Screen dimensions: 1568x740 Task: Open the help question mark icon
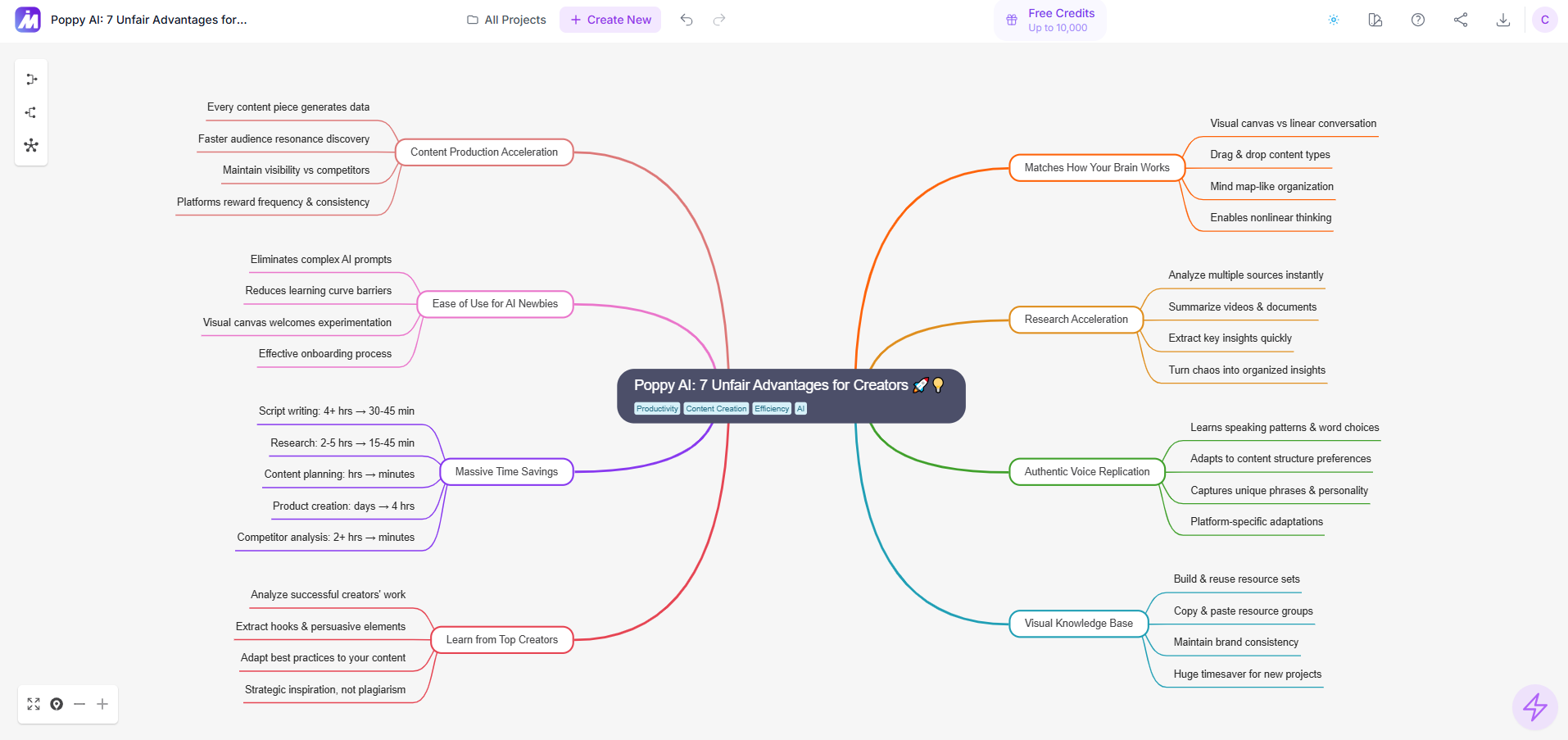(x=1418, y=20)
